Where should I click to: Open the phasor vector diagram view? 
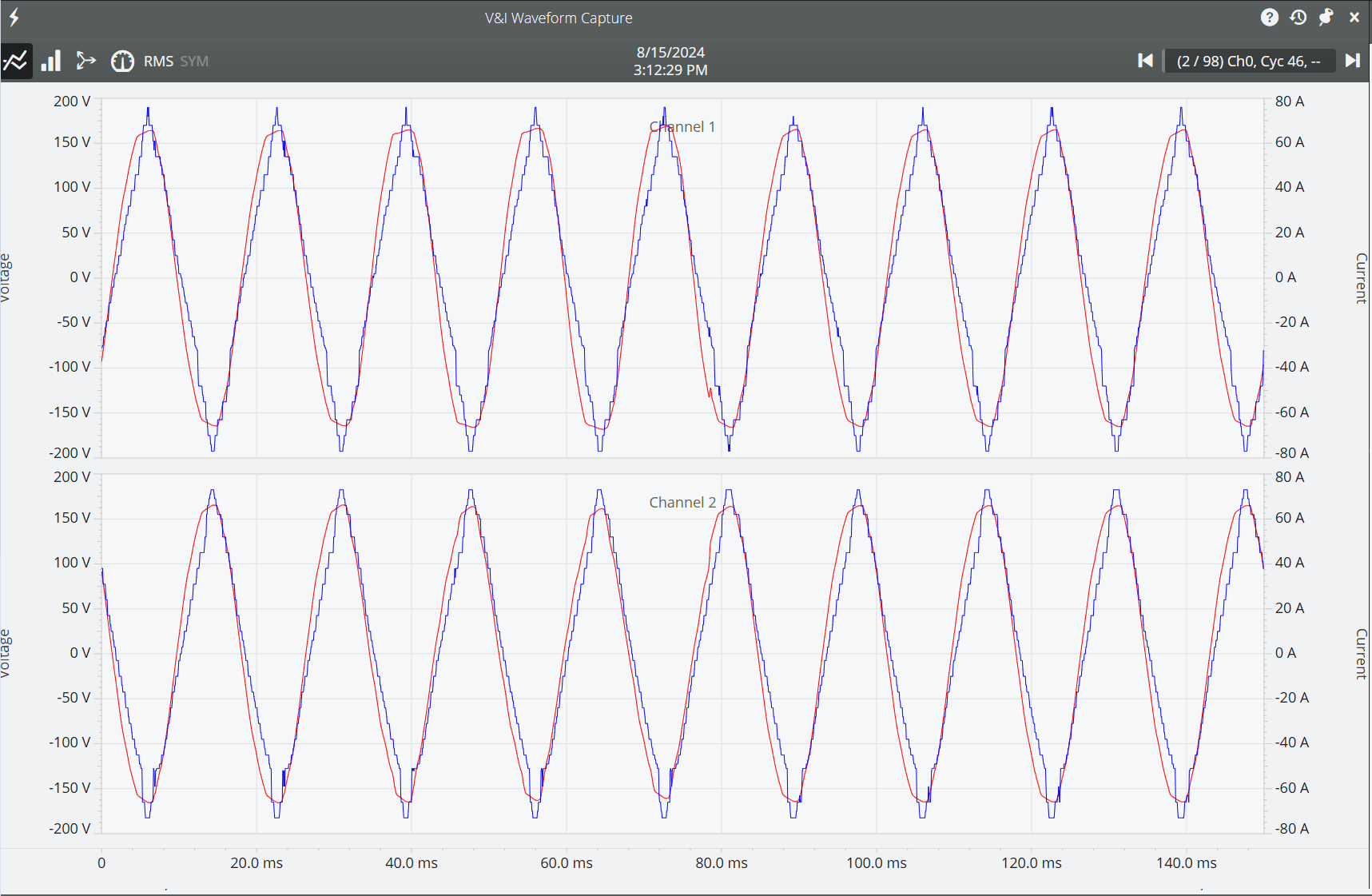click(x=86, y=61)
